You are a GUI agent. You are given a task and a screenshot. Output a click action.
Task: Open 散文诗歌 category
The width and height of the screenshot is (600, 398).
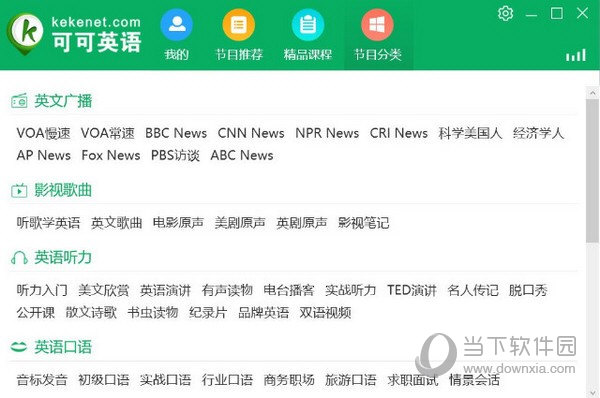tap(91, 312)
